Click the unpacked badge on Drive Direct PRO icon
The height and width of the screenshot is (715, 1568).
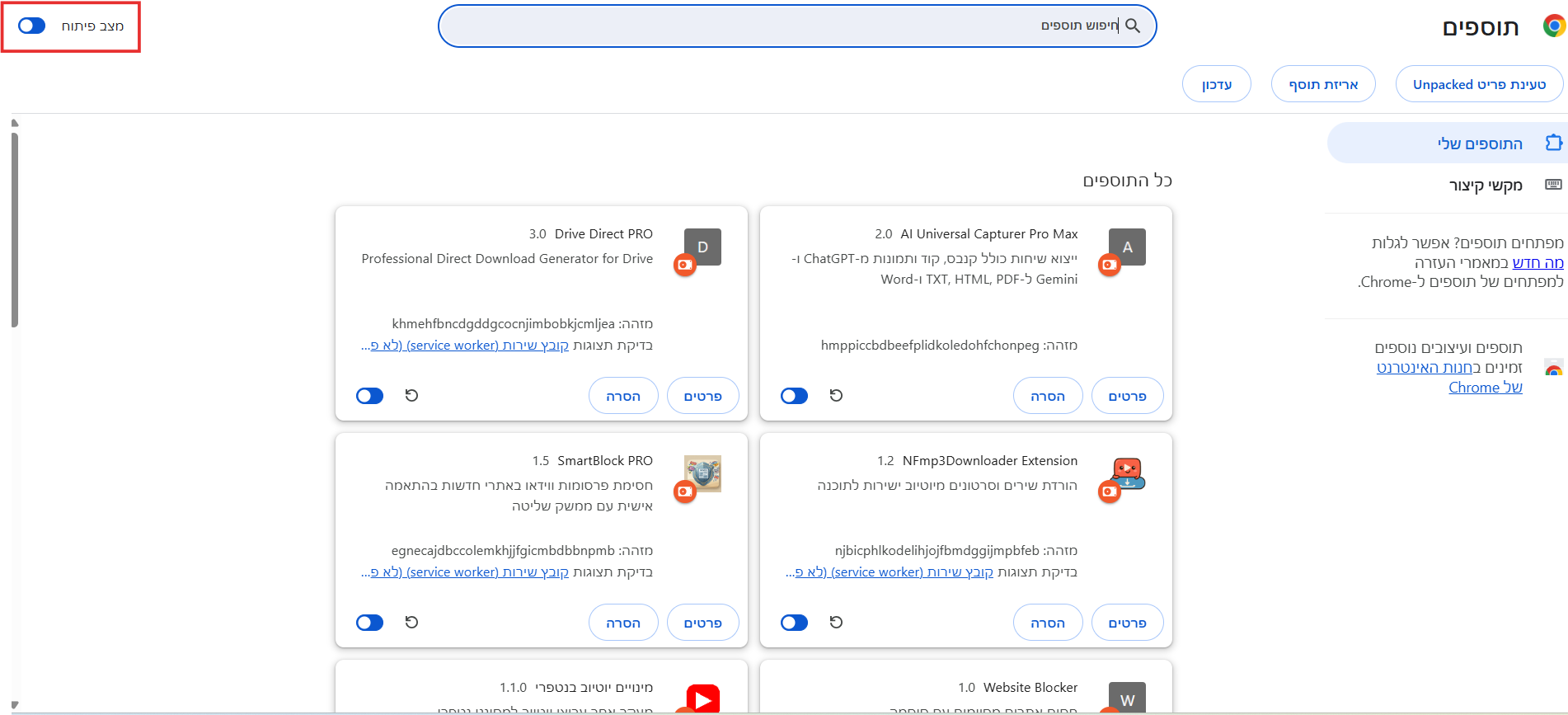(x=685, y=265)
